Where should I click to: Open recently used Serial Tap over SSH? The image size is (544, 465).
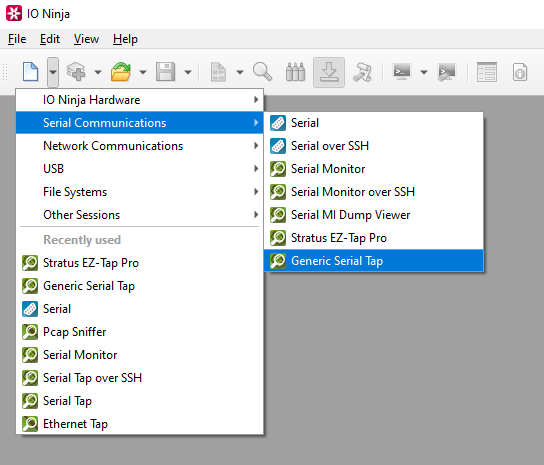(140, 378)
